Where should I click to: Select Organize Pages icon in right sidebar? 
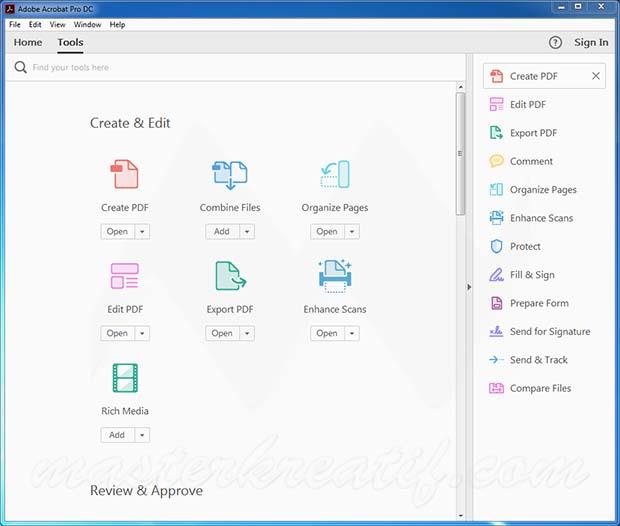tap(496, 189)
